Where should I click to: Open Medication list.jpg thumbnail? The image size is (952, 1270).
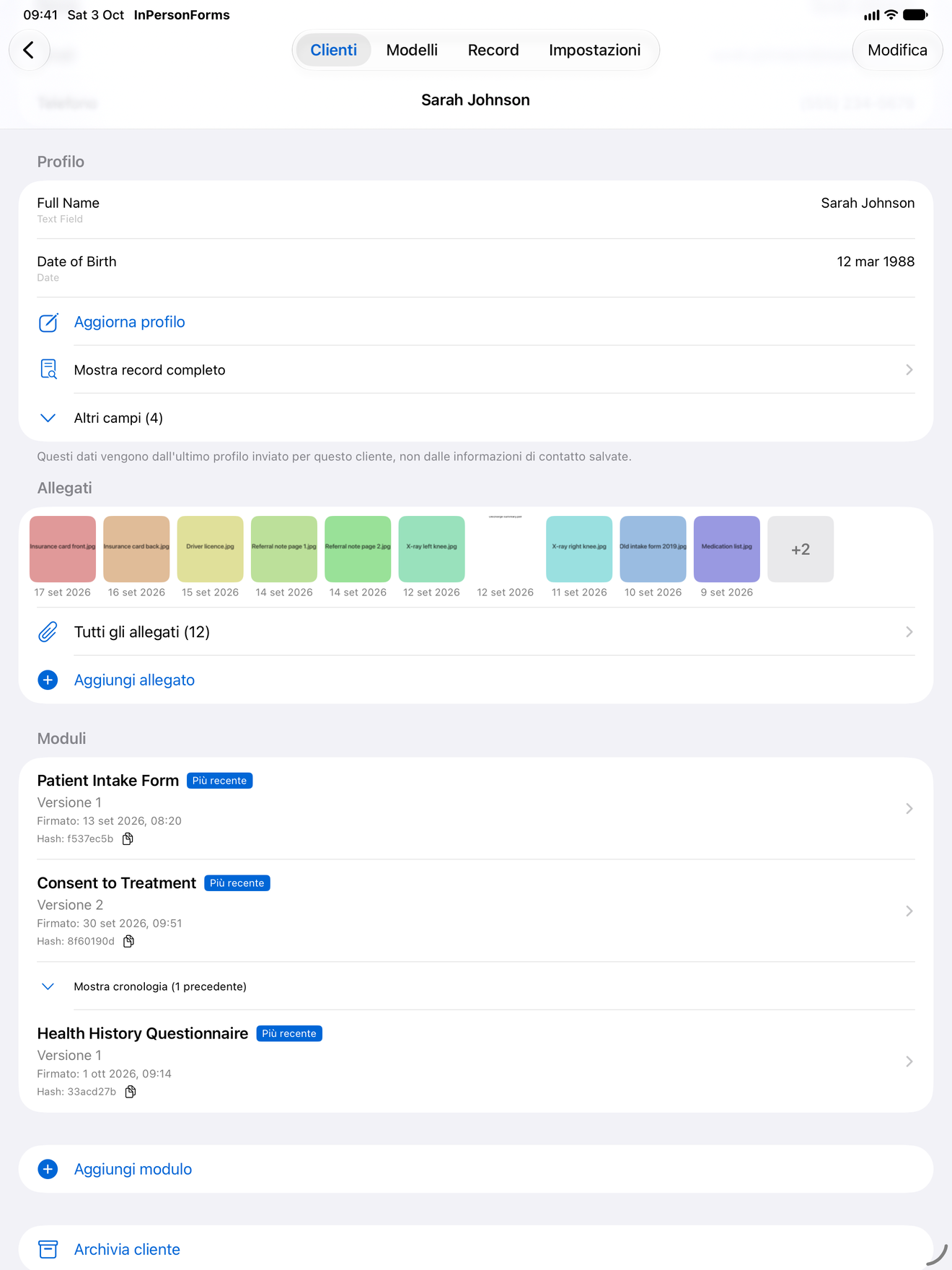click(x=727, y=549)
